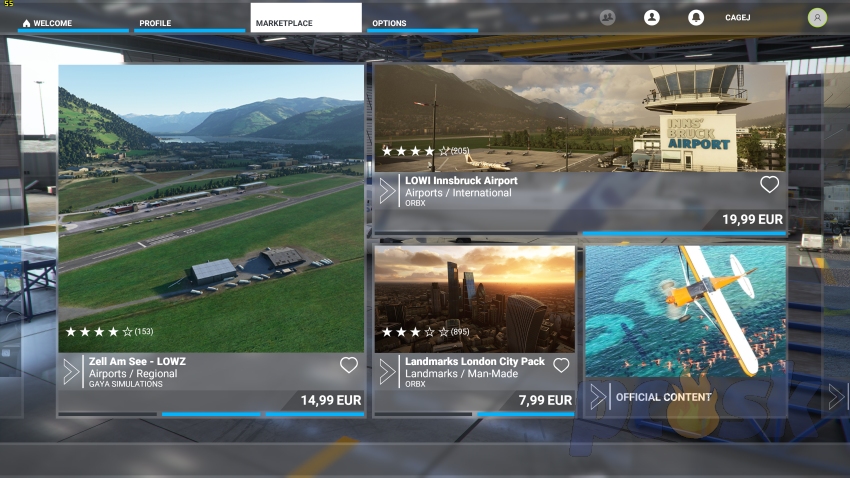Select the Marketplace tab
Viewport: 850px width, 478px height.
306,18
